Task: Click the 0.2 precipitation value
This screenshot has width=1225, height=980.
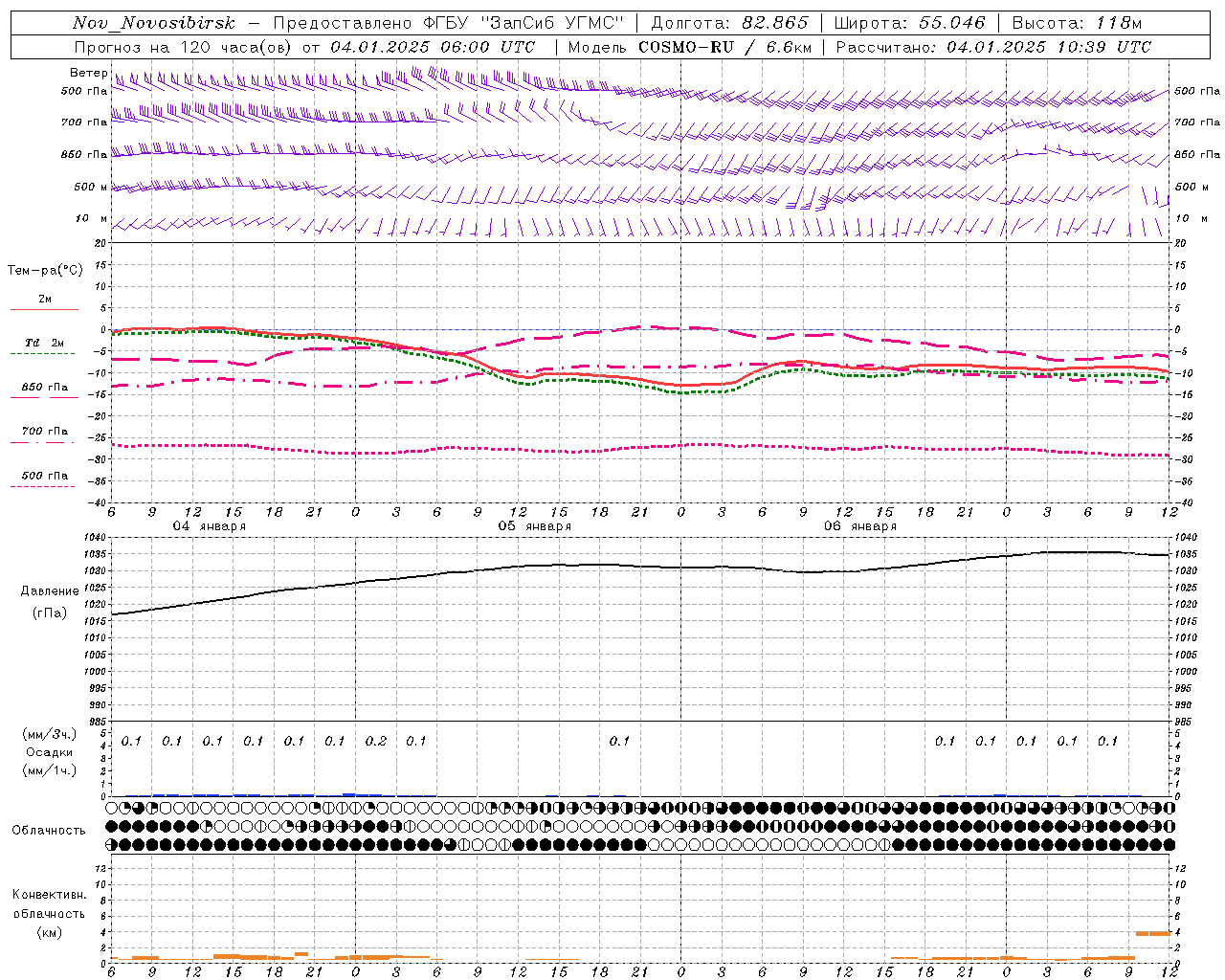Action: click(x=376, y=742)
